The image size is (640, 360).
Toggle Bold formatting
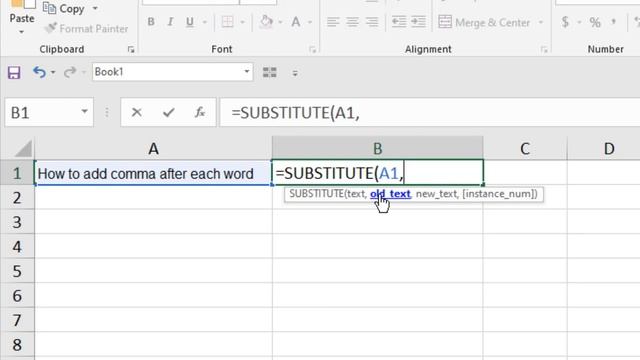tap(151, 22)
